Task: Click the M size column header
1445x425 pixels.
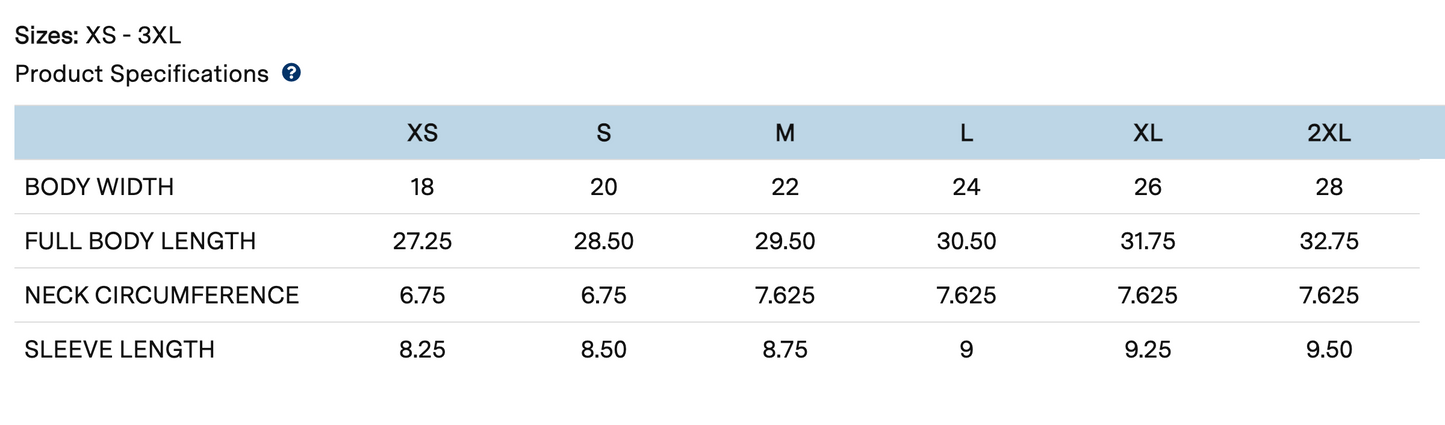Action: (x=785, y=133)
